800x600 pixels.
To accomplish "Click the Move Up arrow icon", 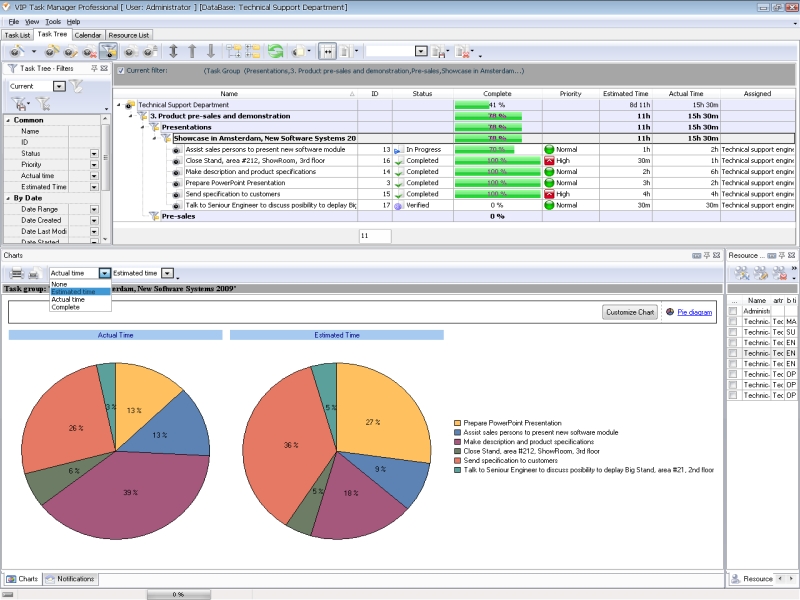I will (x=192, y=51).
